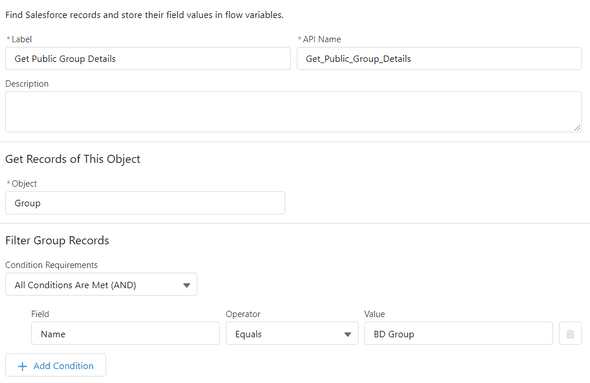Click the Field column label
The width and height of the screenshot is (590, 383).
pos(40,314)
